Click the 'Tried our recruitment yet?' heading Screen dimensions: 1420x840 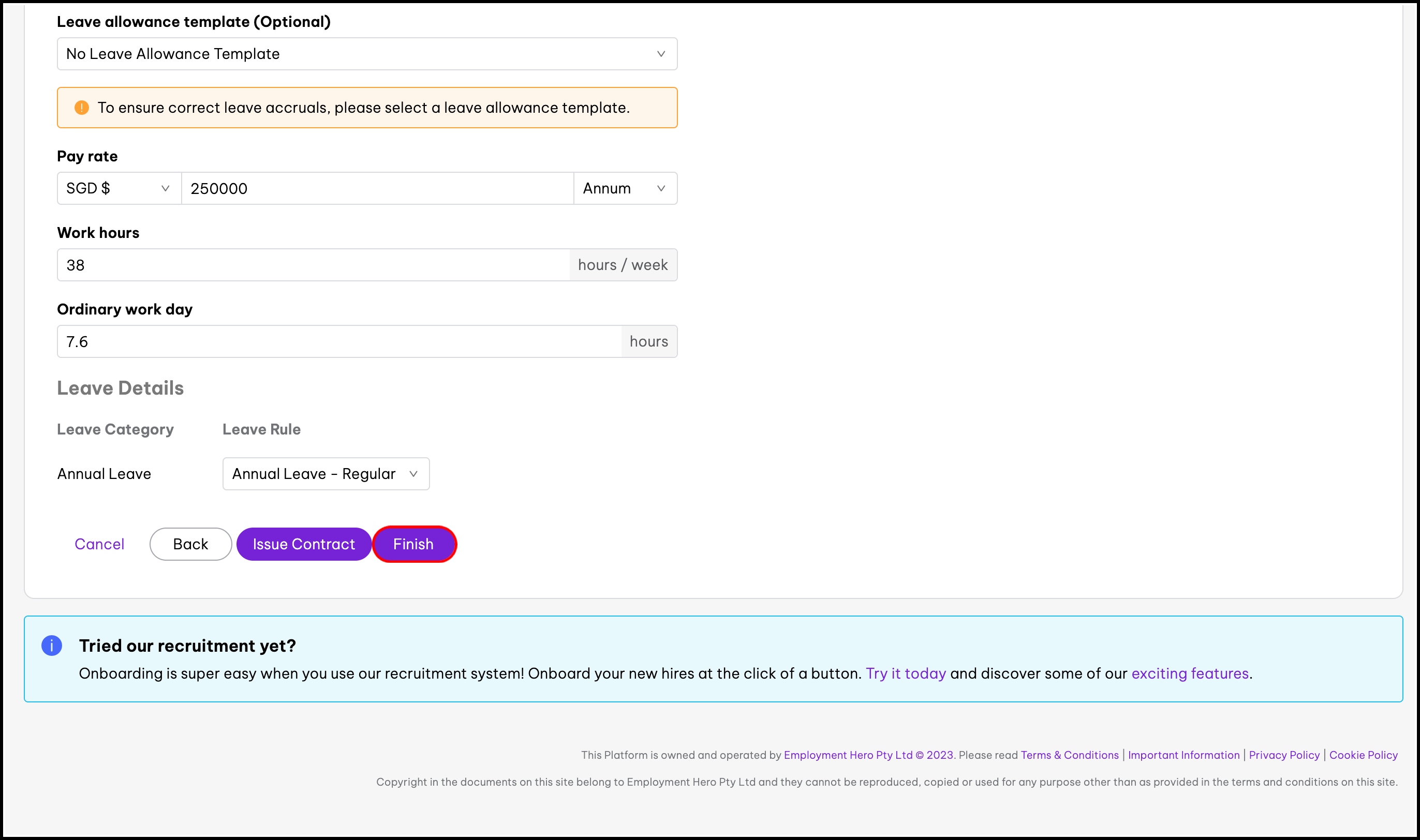tap(187, 646)
